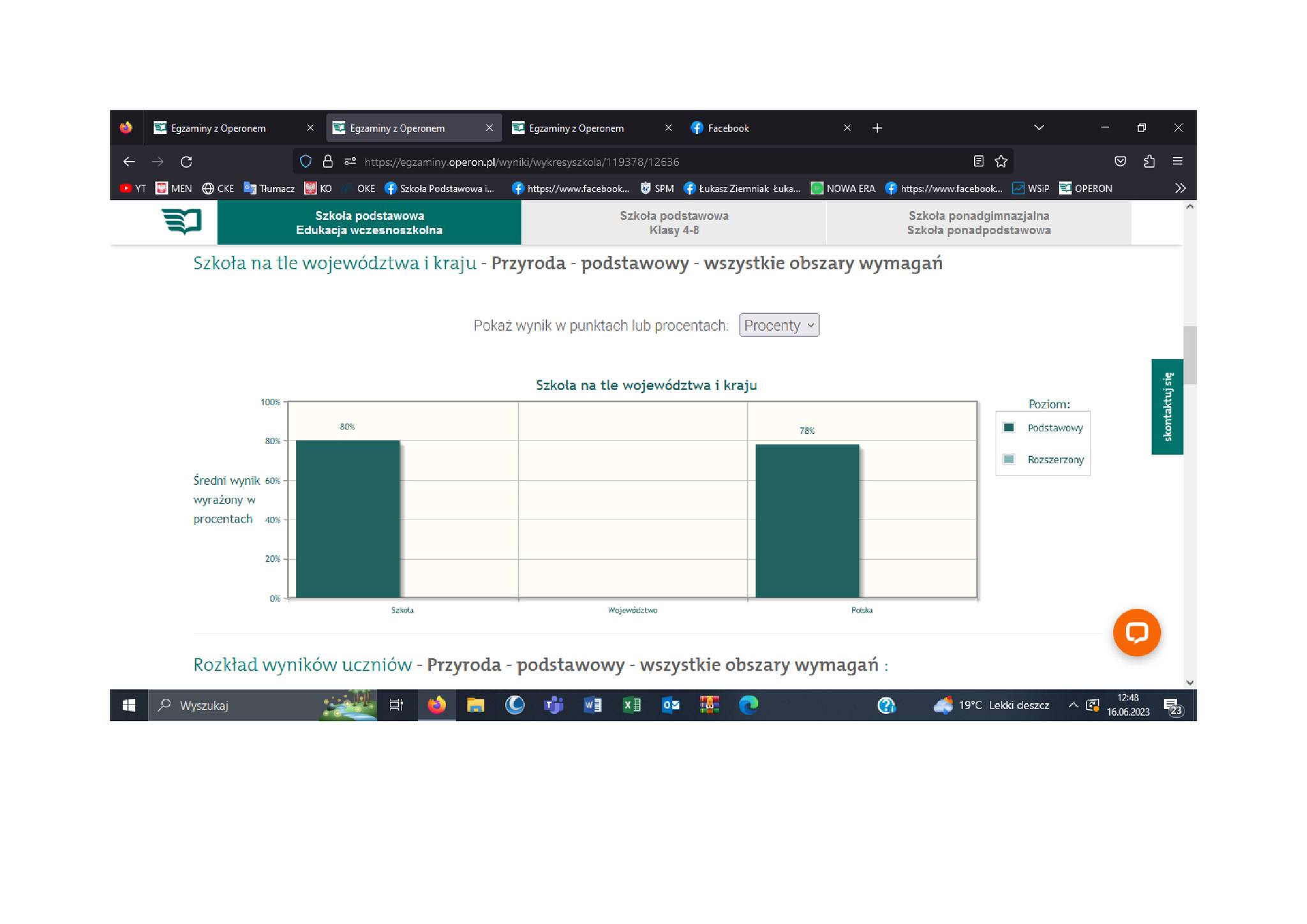Open the NOWA ERA bookmark
Image resolution: width=1307 pixels, height=924 pixels.
click(843, 188)
